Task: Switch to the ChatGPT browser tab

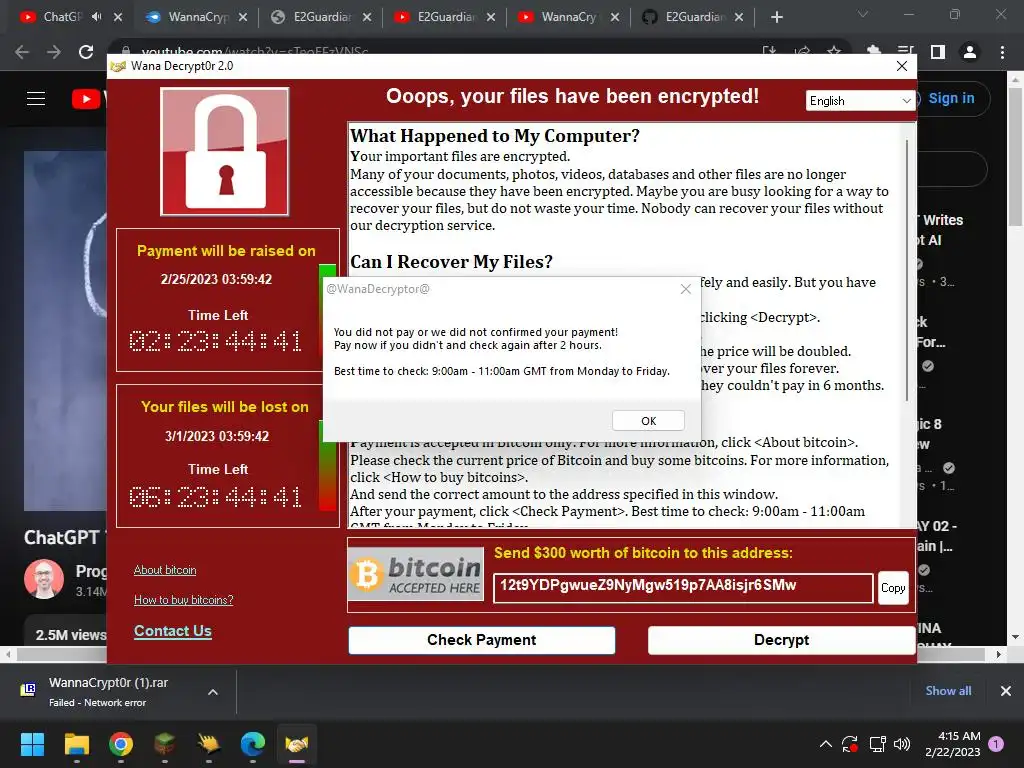Action: tap(62, 17)
